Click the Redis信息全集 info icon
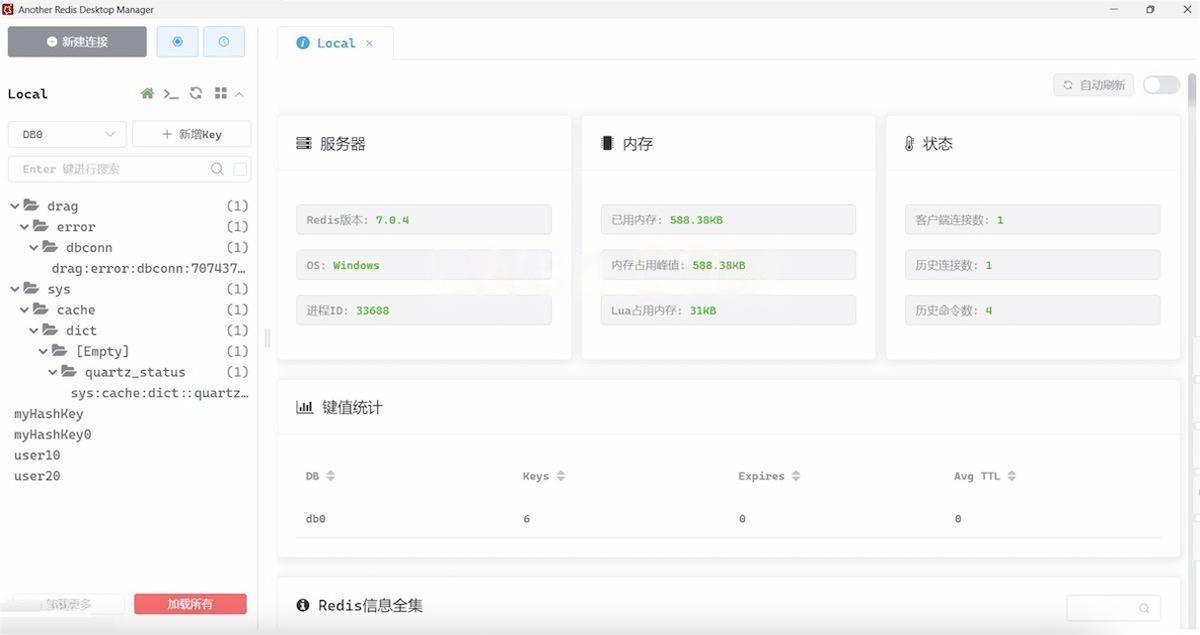This screenshot has height=635, width=1200. click(x=303, y=605)
